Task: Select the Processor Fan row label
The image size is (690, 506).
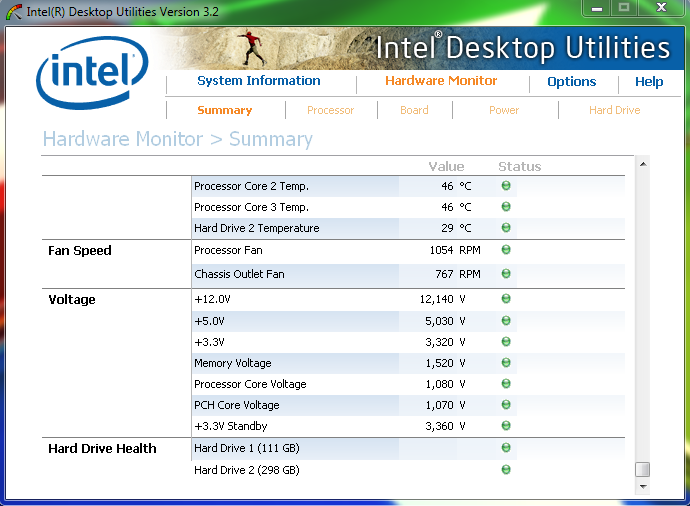Action: [228, 250]
